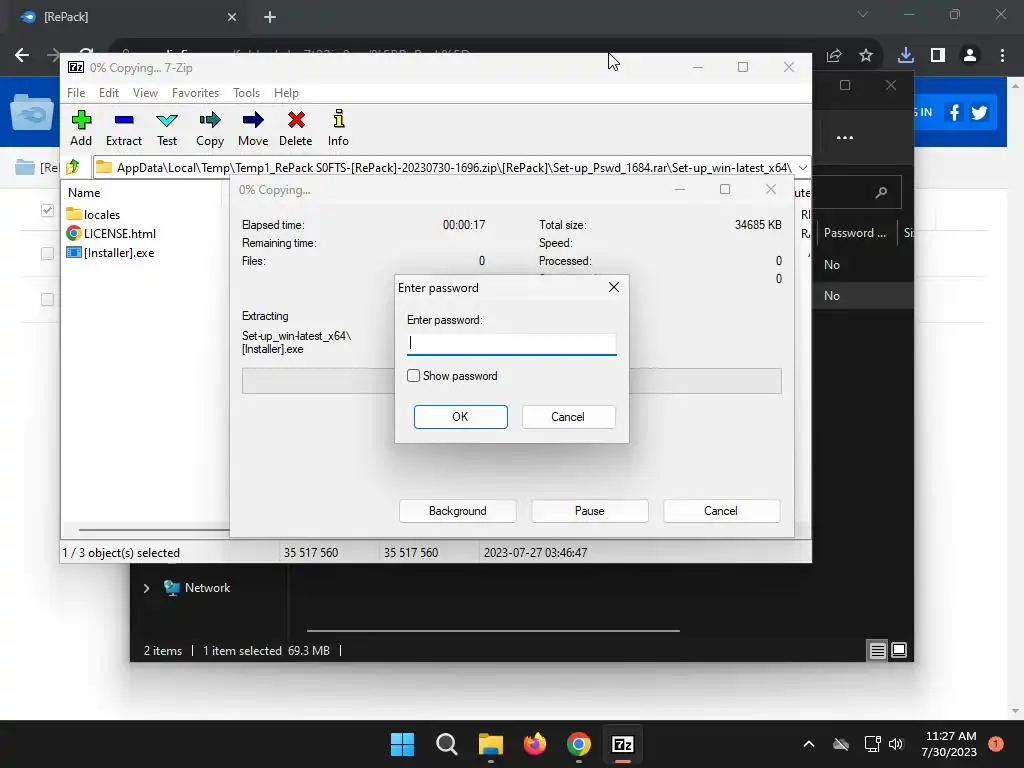The image size is (1024, 768).
Task: Open the Tools menu
Action: [x=246, y=93]
